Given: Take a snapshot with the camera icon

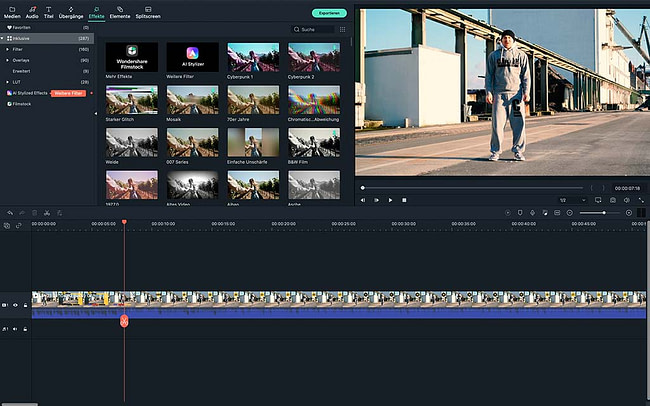Looking at the screenshot, I should [x=612, y=200].
